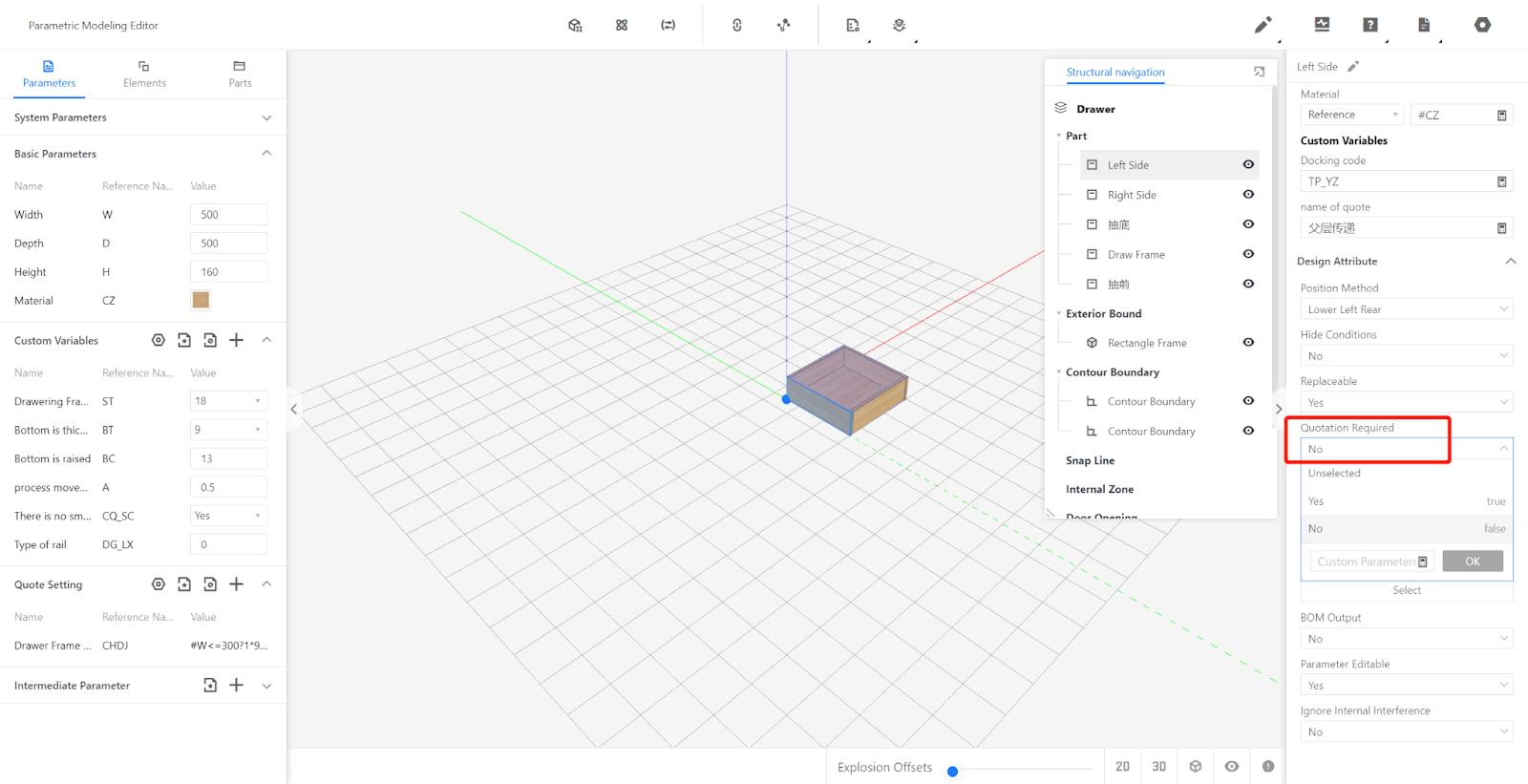Expand the System Parameters section
Image resolution: width=1528 pixels, height=784 pixels.
[266, 117]
